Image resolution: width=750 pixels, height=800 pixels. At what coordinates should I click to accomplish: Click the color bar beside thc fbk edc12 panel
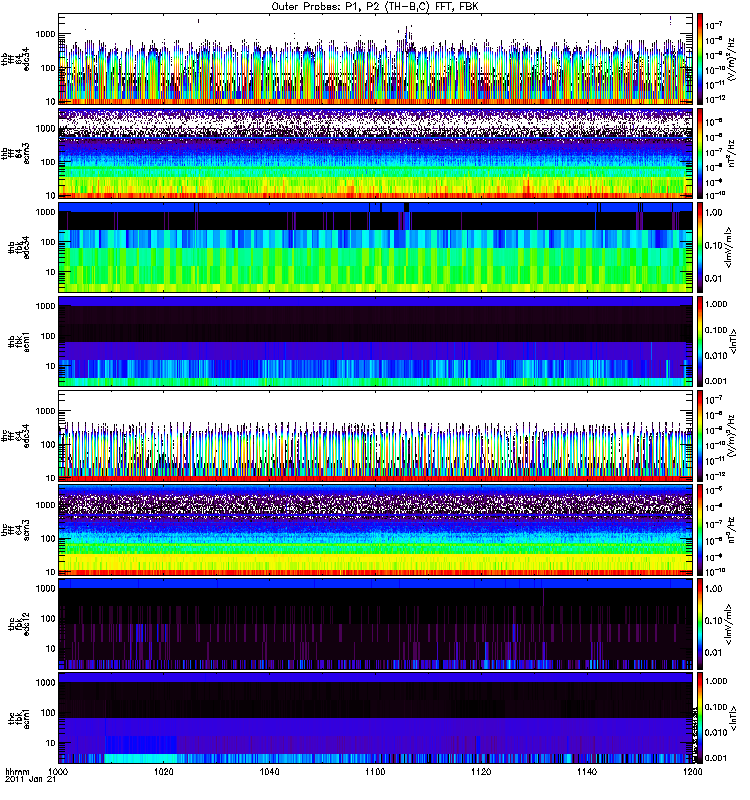point(700,623)
